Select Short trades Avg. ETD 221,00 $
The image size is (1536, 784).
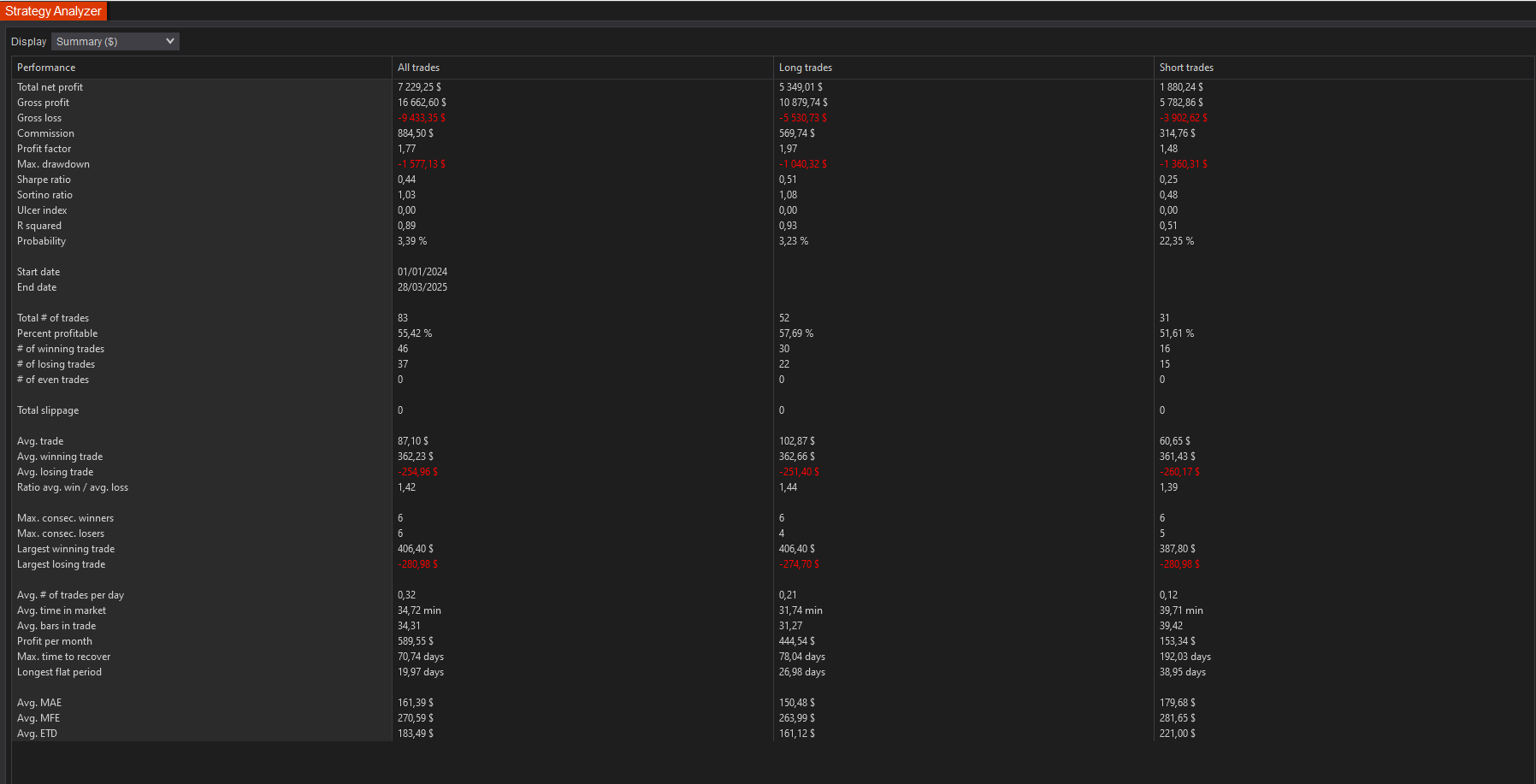coord(1178,734)
